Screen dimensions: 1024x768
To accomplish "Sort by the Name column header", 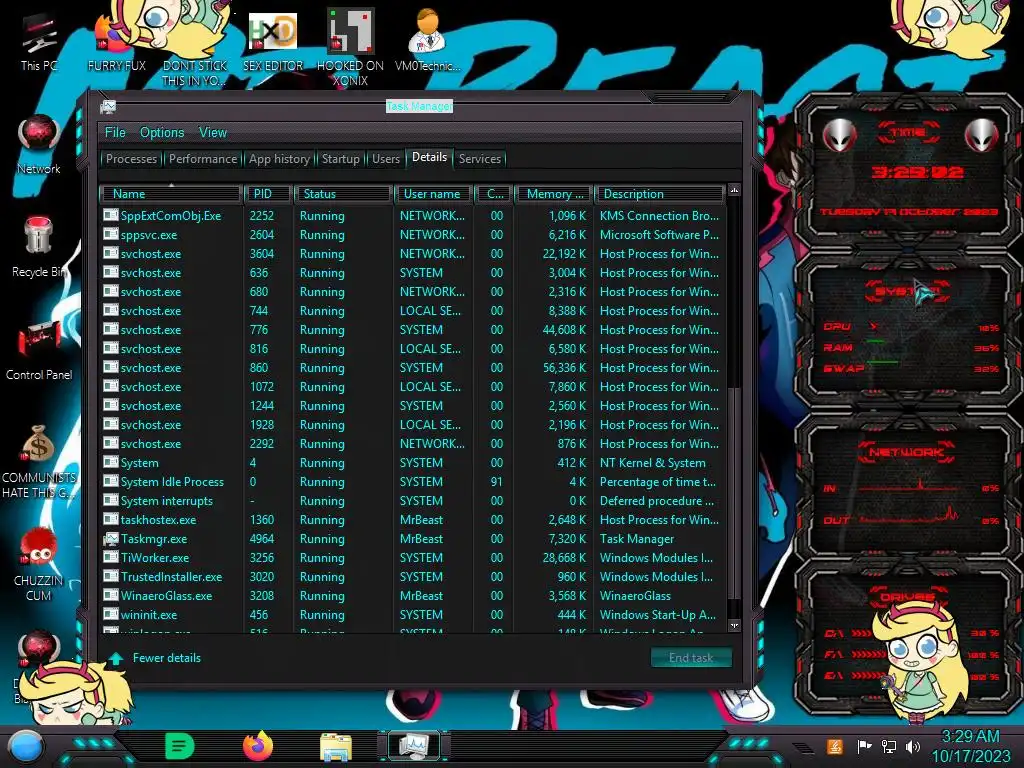I will [170, 194].
